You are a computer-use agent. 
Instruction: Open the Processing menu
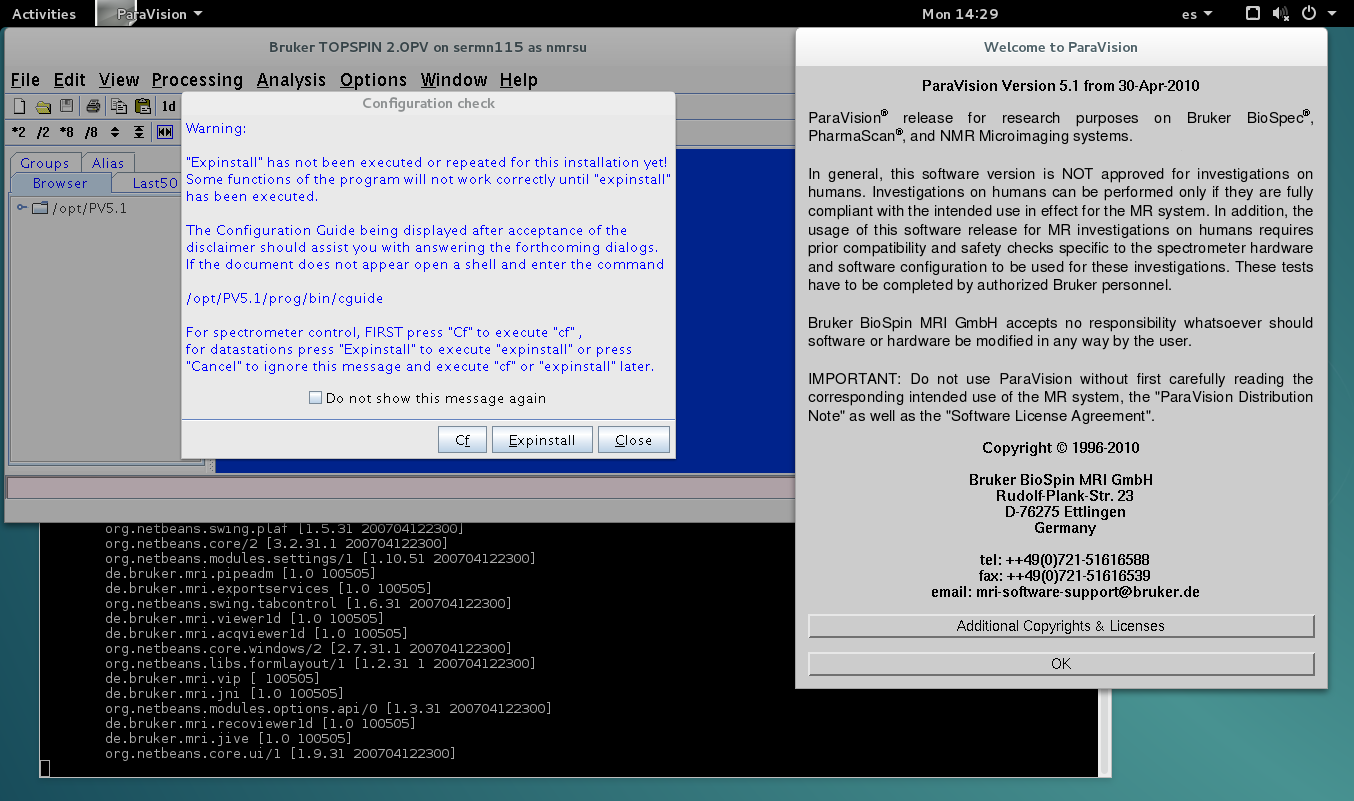tap(197, 80)
